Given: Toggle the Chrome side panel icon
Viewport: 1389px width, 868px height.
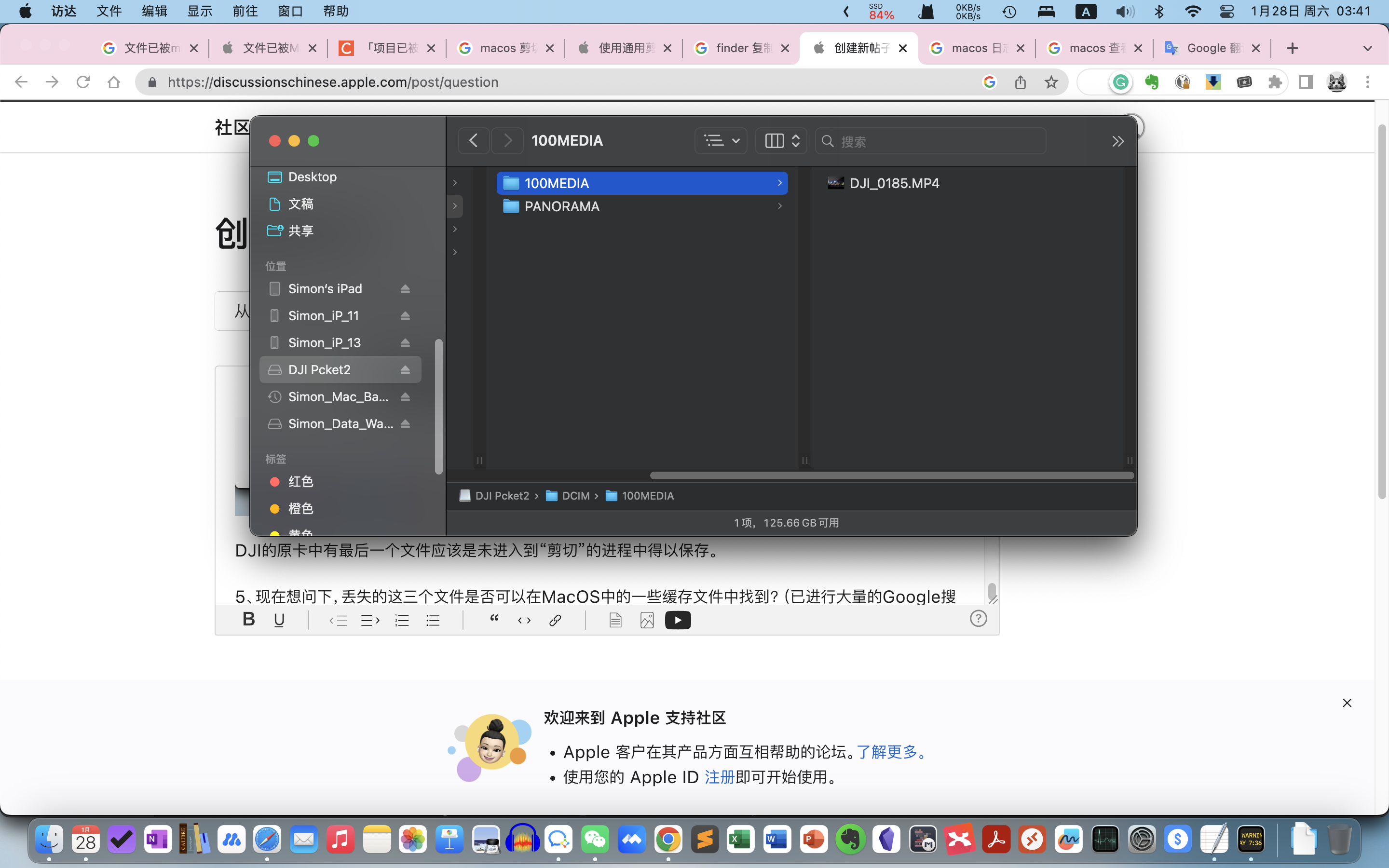Looking at the screenshot, I should point(1306,82).
